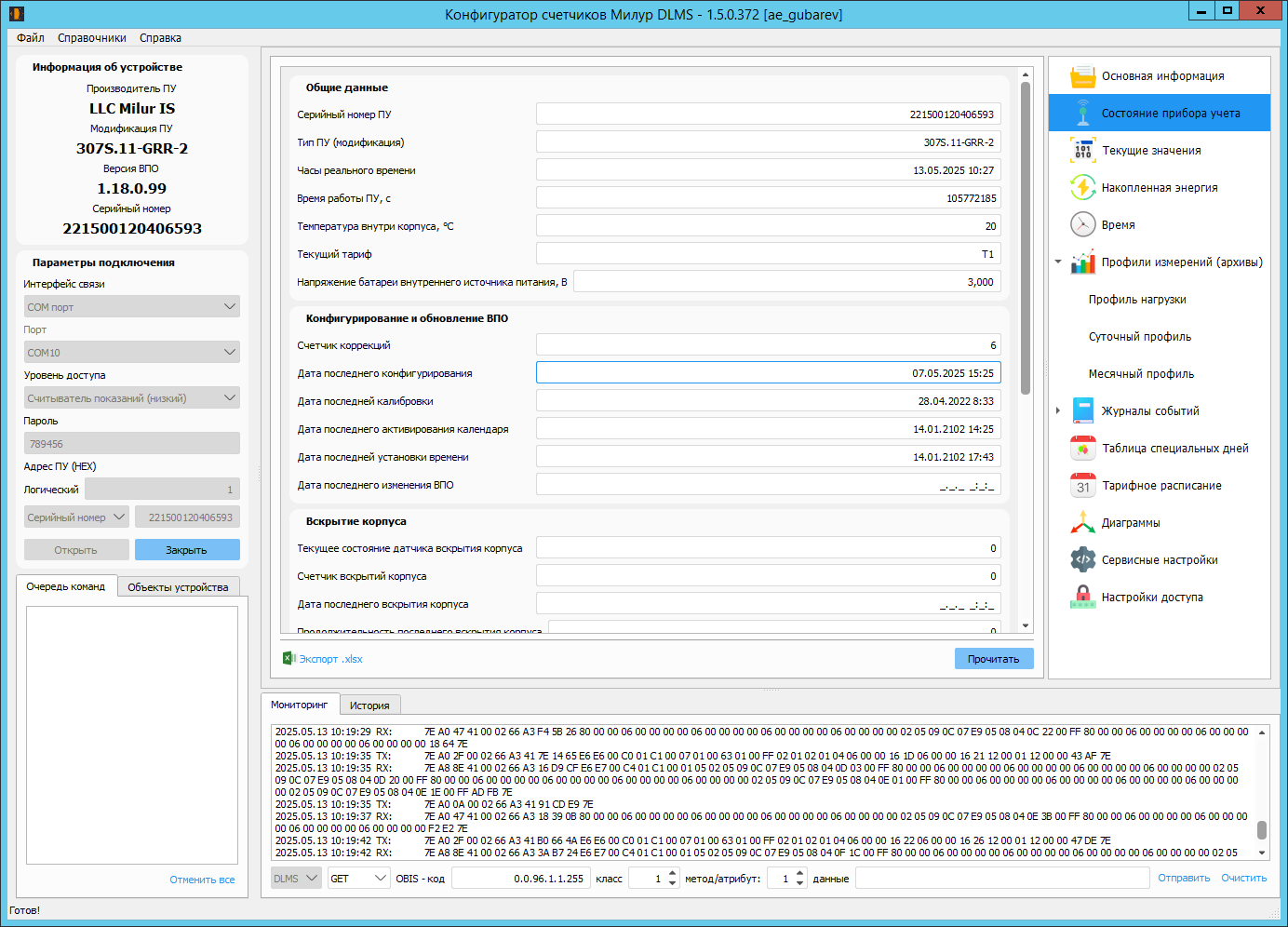Image resolution: width=1288 pixels, height=927 pixels.
Task: Decrease the метод/атрибут stepper value
Action: click(799, 883)
